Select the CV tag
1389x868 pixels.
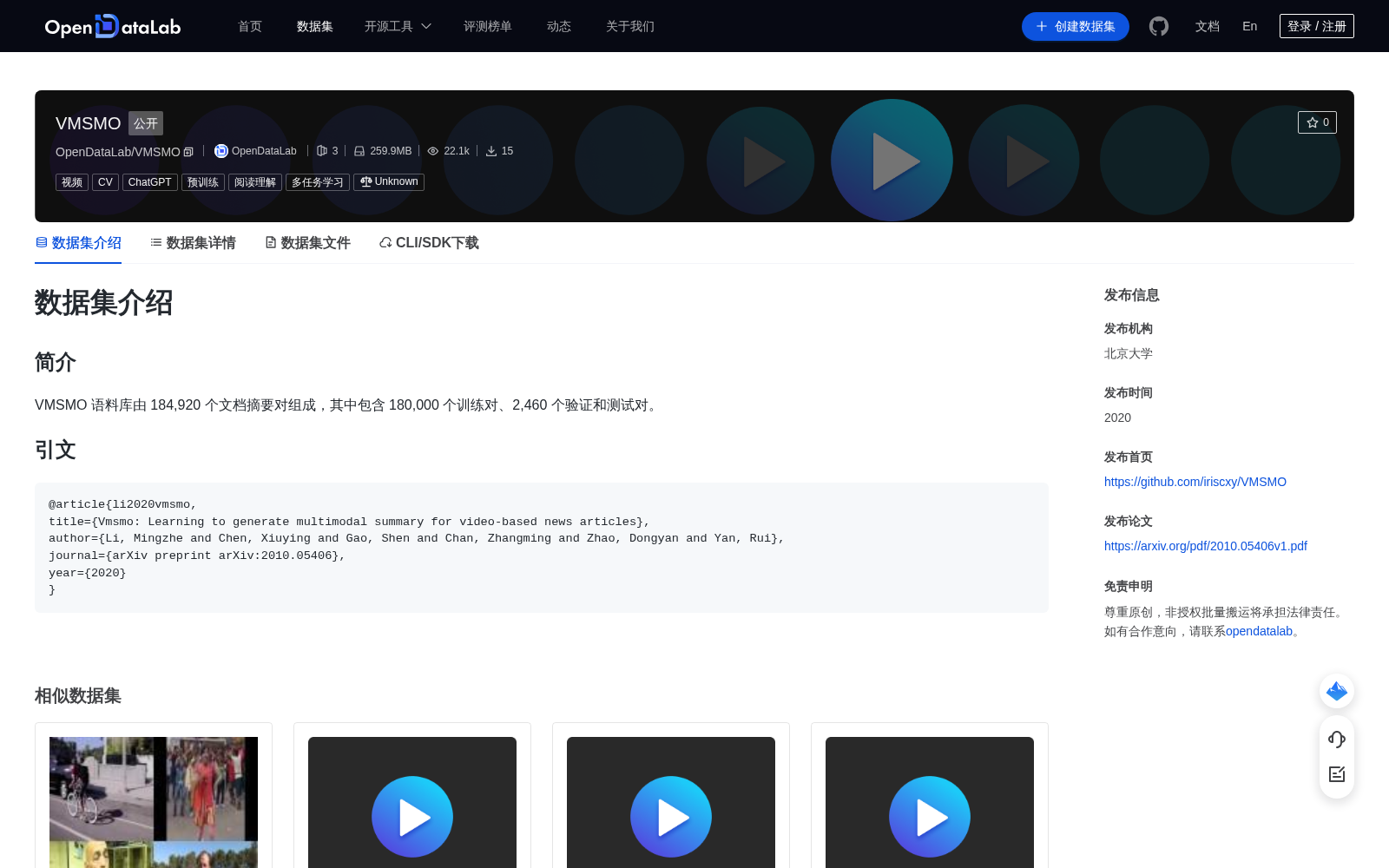tap(105, 182)
